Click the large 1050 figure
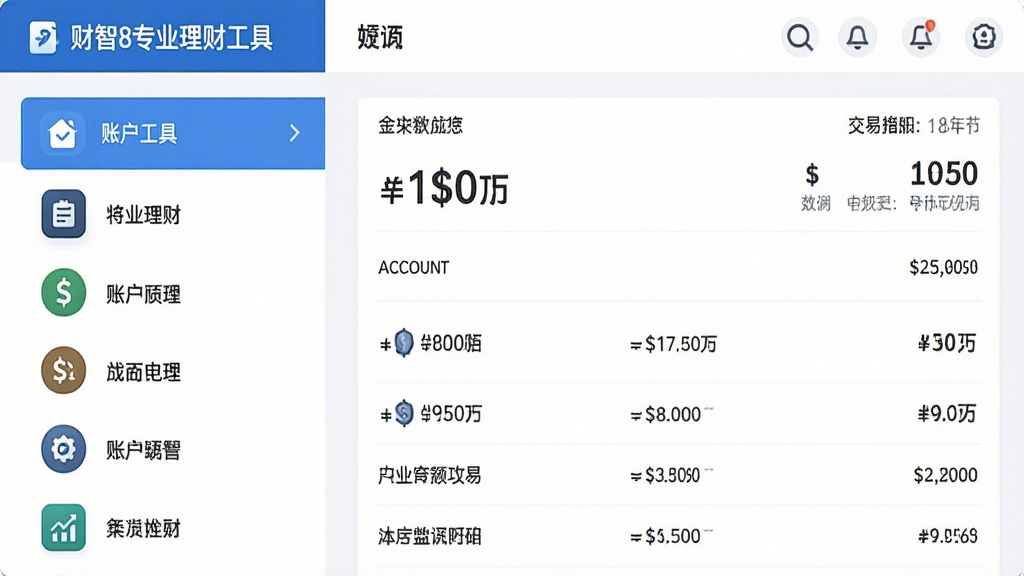 click(944, 174)
